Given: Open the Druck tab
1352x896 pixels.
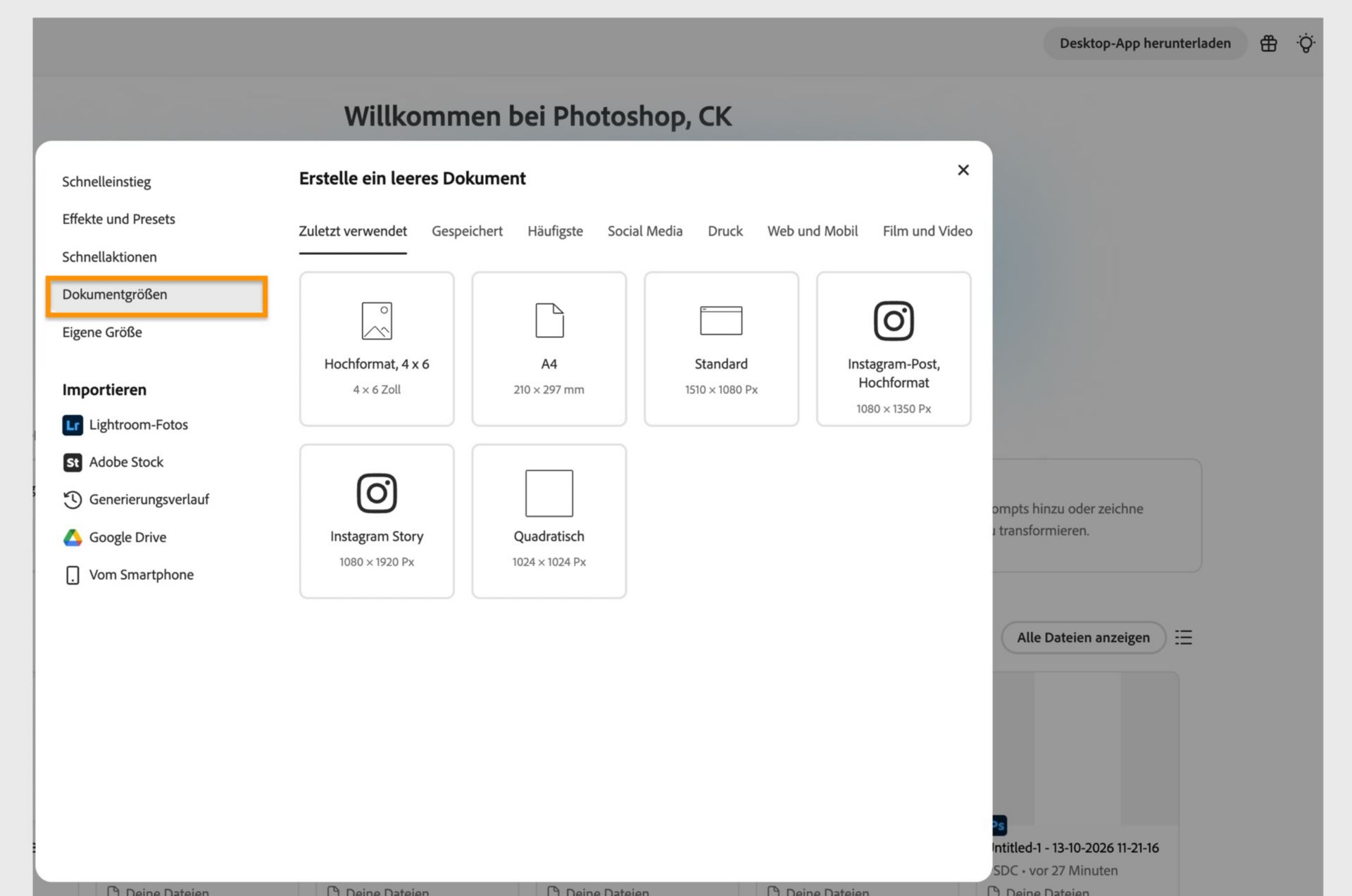Looking at the screenshot, I should pyautogui.click(x=725, y=232).
